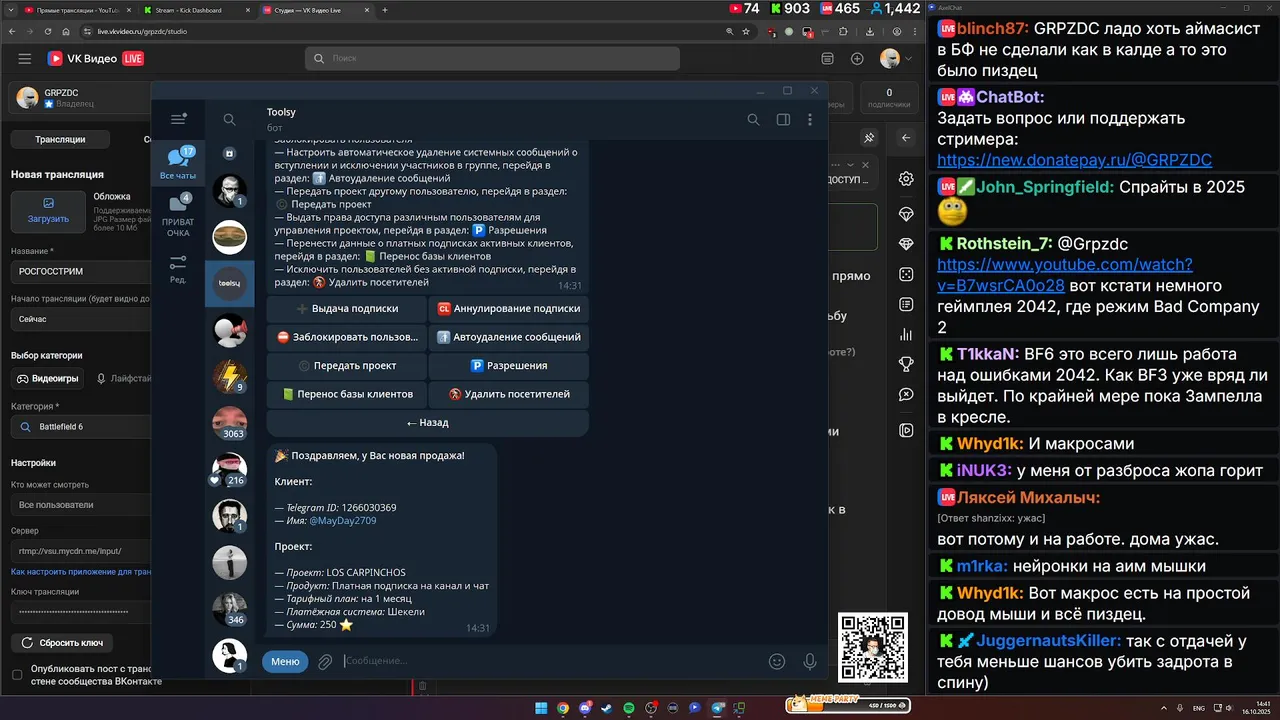This screenshot has width=1280, height=720.
Task: Open the emoji picker in Telegram
Action: point(776,661)
